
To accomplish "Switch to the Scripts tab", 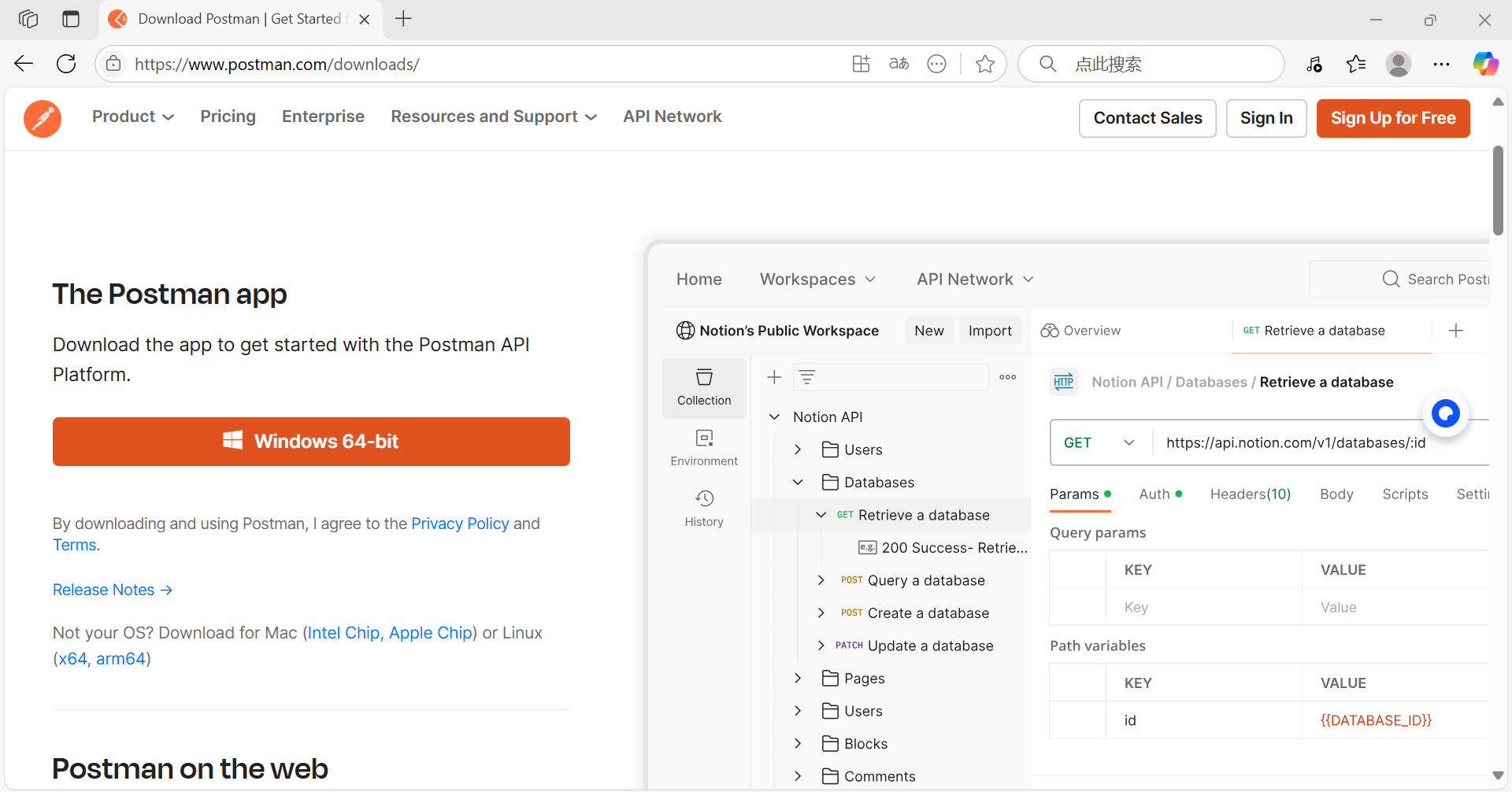I will pos(1405,494).
